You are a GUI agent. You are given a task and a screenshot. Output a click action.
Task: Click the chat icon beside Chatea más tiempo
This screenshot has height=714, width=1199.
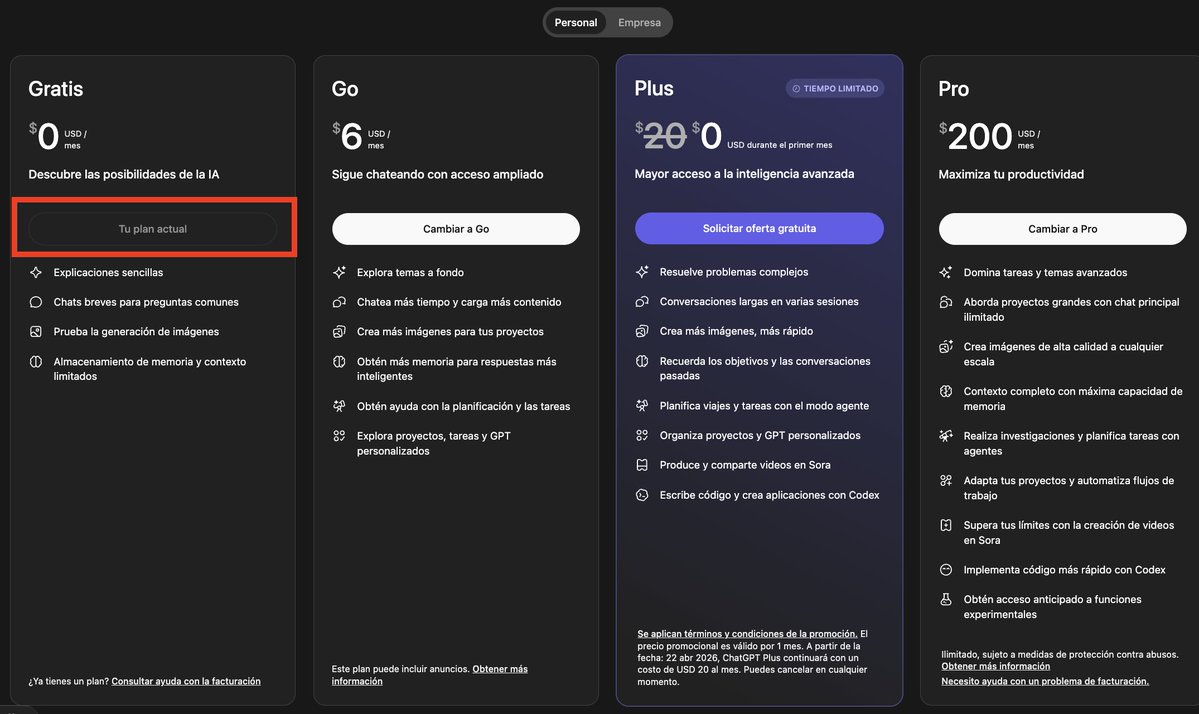[339, 302]
